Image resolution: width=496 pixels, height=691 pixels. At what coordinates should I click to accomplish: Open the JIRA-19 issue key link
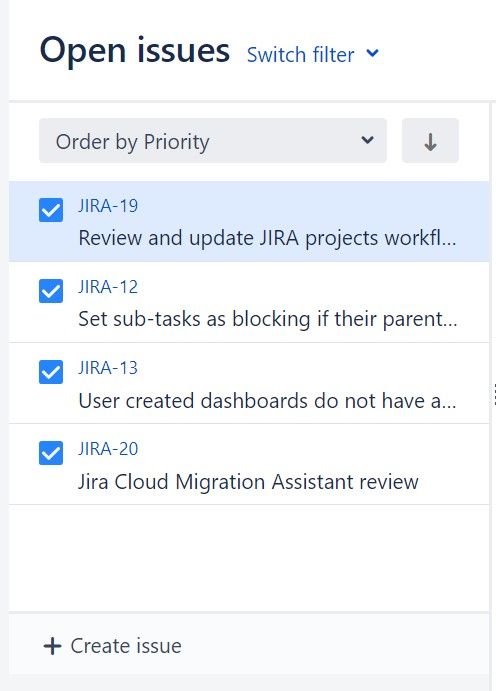[108, 206]
